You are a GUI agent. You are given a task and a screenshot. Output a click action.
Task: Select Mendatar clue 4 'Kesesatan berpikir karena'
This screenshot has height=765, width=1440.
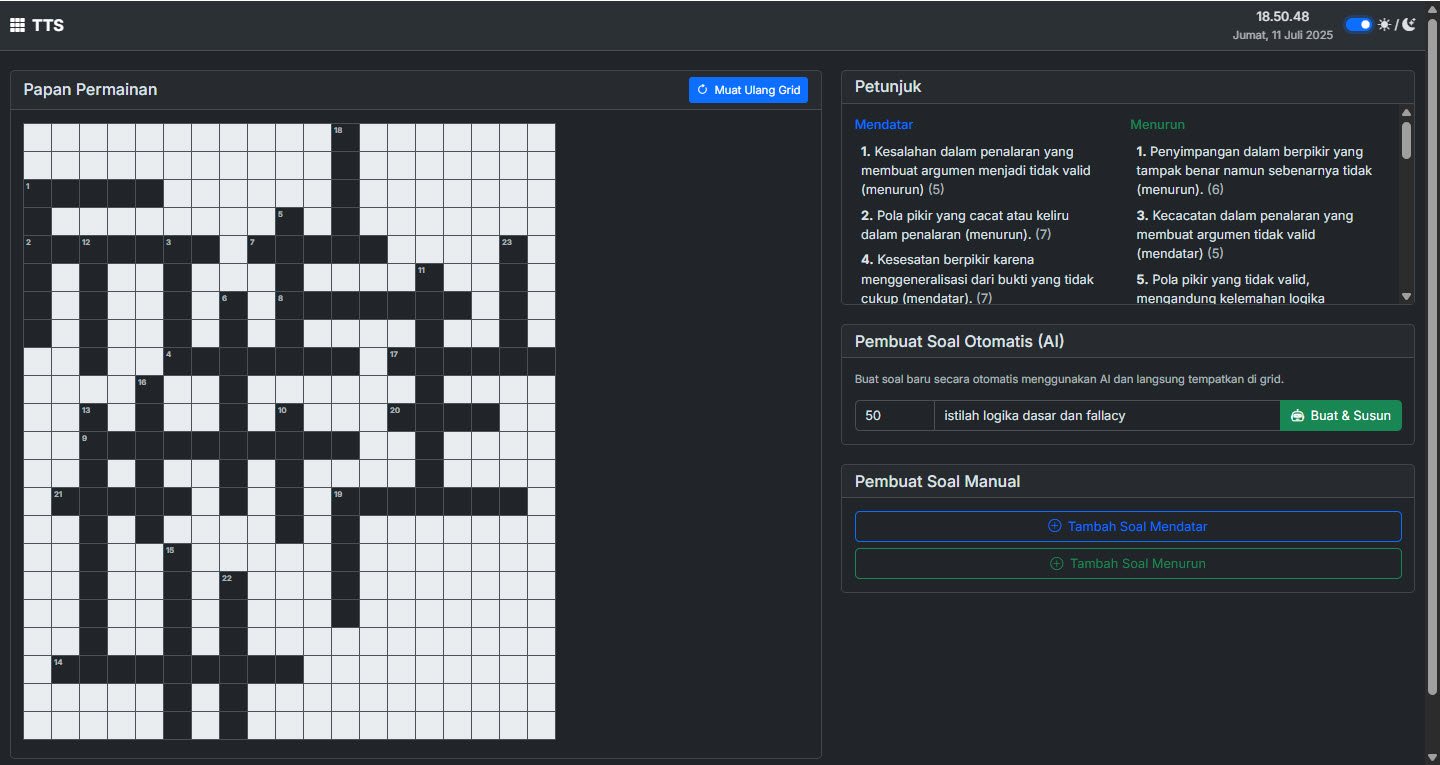pyautogui.click(x=975, y=279)
